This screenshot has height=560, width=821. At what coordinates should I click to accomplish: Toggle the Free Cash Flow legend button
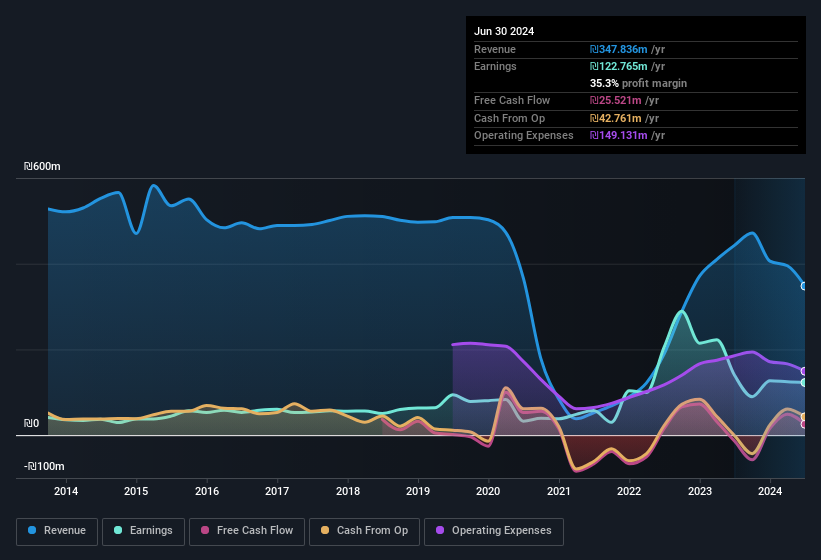coord(247,531)
